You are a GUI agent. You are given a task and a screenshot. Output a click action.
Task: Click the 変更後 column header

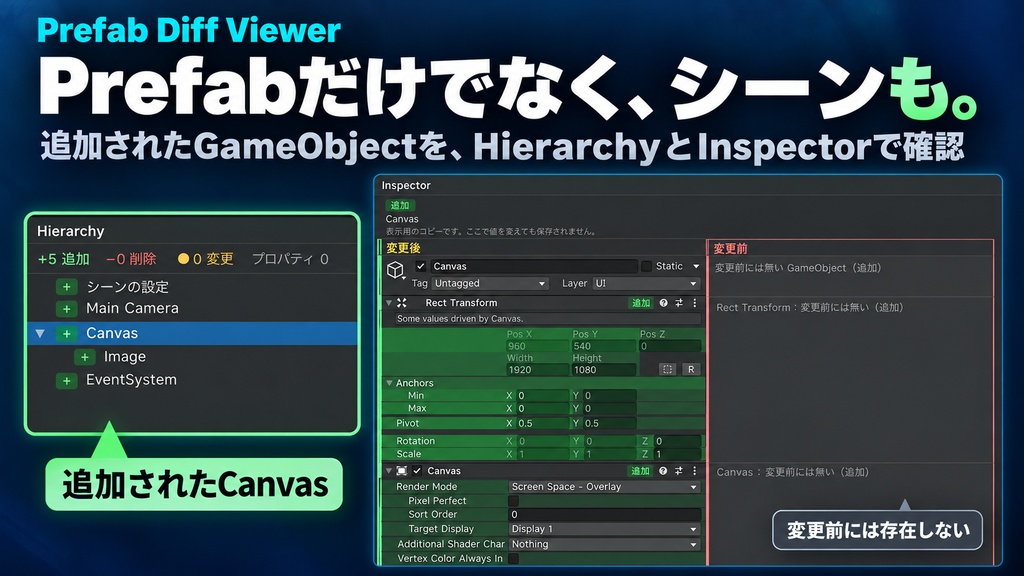click(x=403, y=248)
